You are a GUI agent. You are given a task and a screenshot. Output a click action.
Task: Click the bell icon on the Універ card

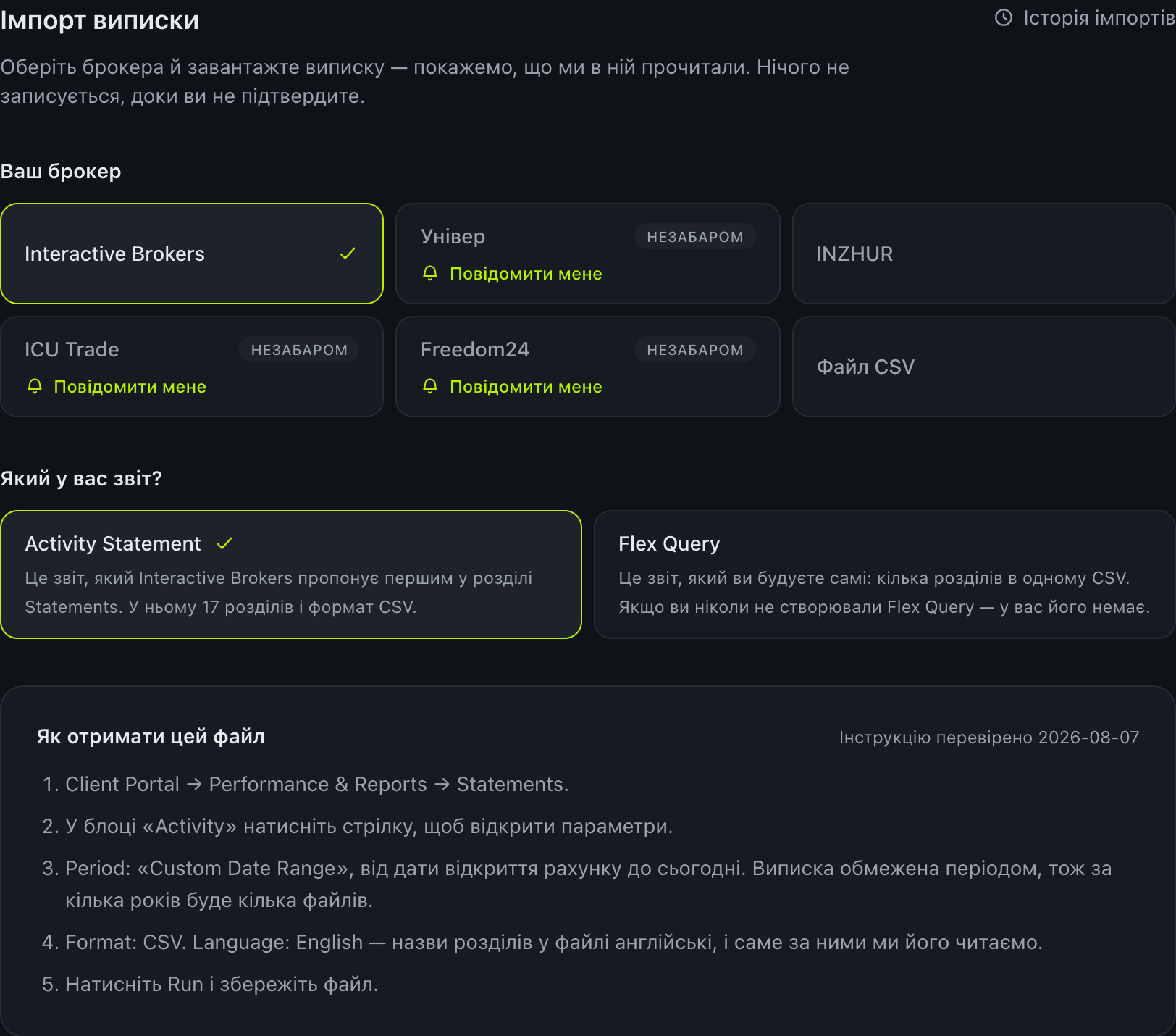point(430,273)
